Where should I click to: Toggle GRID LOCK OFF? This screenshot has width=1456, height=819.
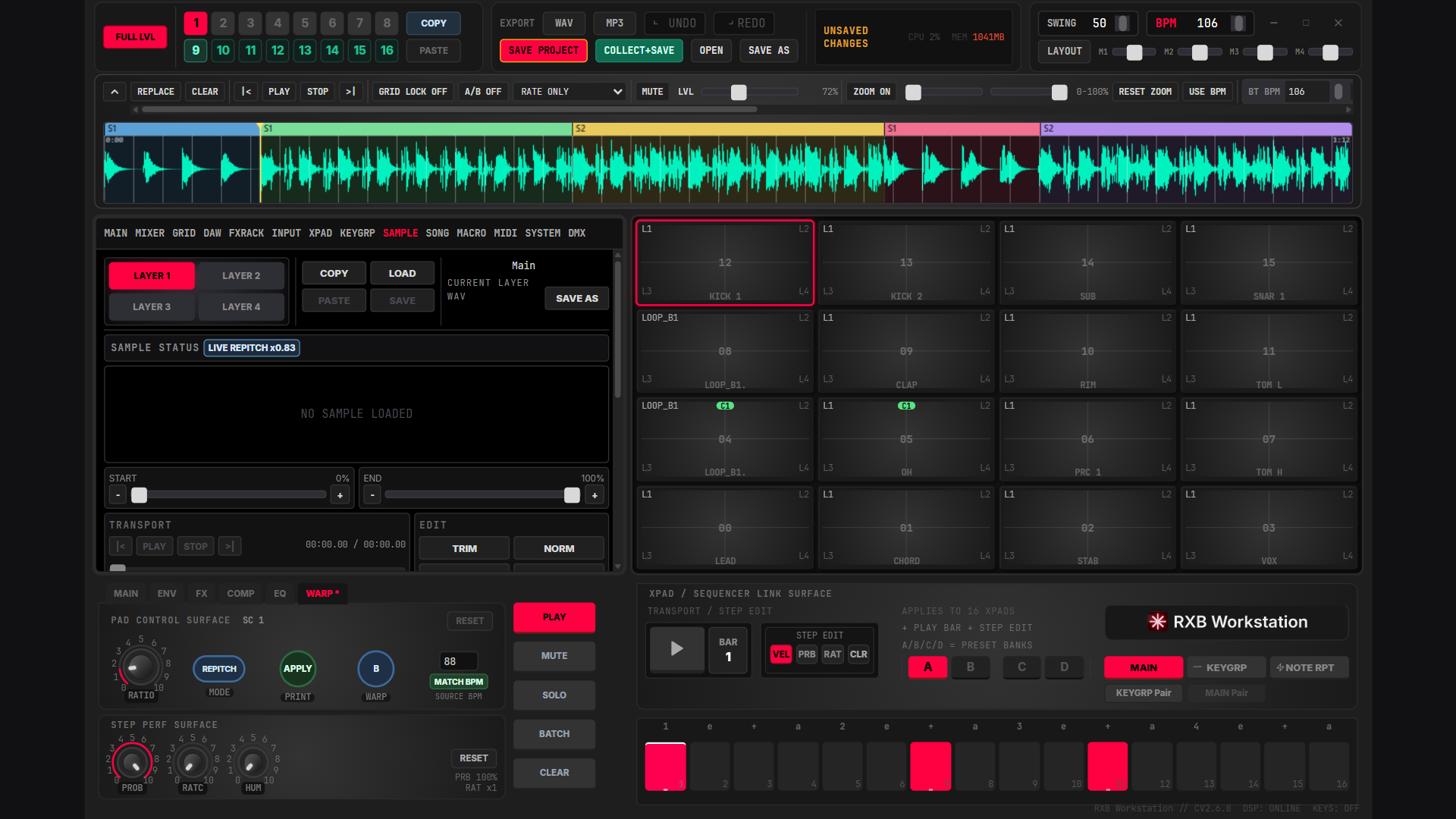(413, 92)
